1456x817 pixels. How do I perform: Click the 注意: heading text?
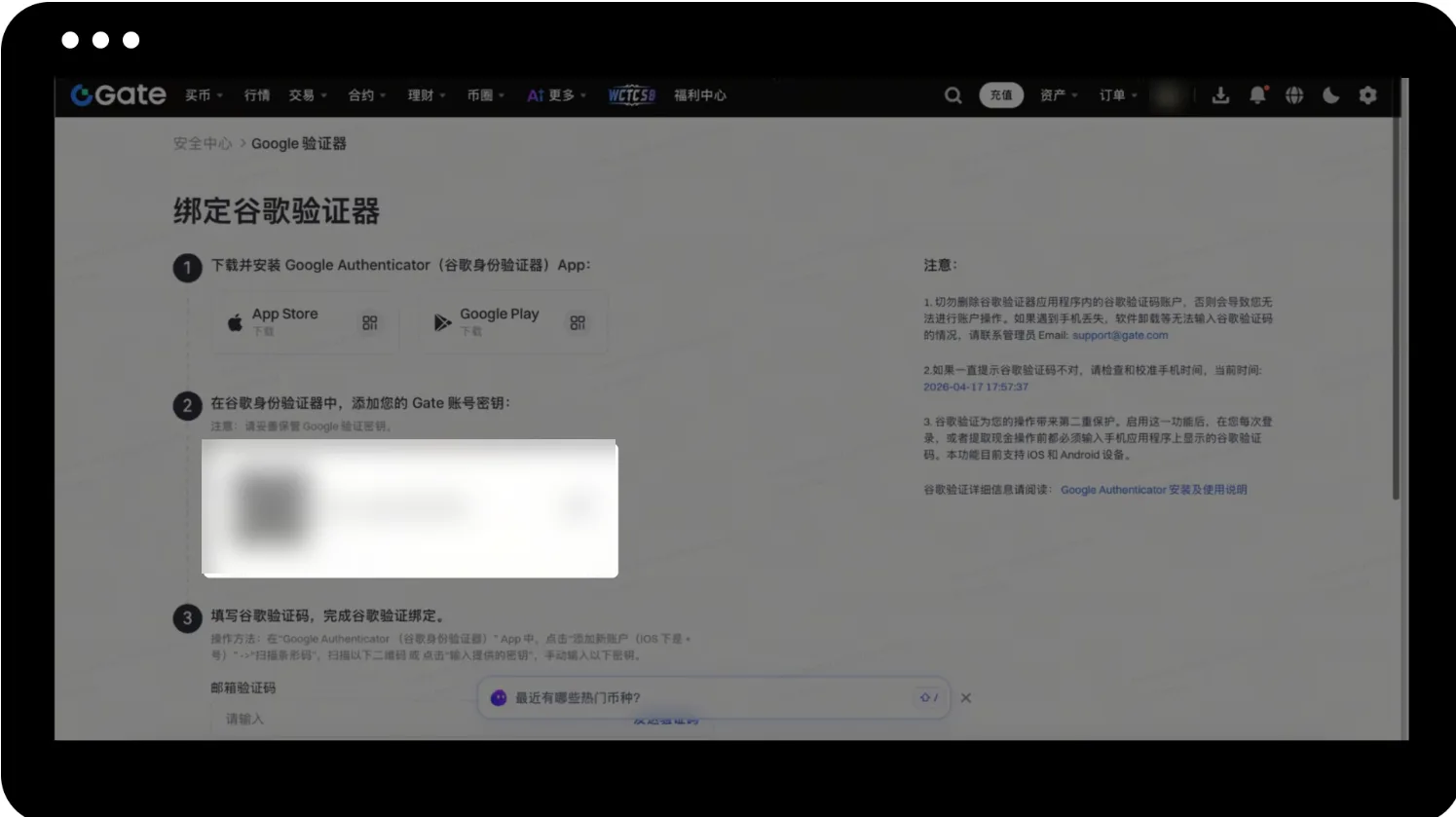pyautogui.click(x=941, y=265)
